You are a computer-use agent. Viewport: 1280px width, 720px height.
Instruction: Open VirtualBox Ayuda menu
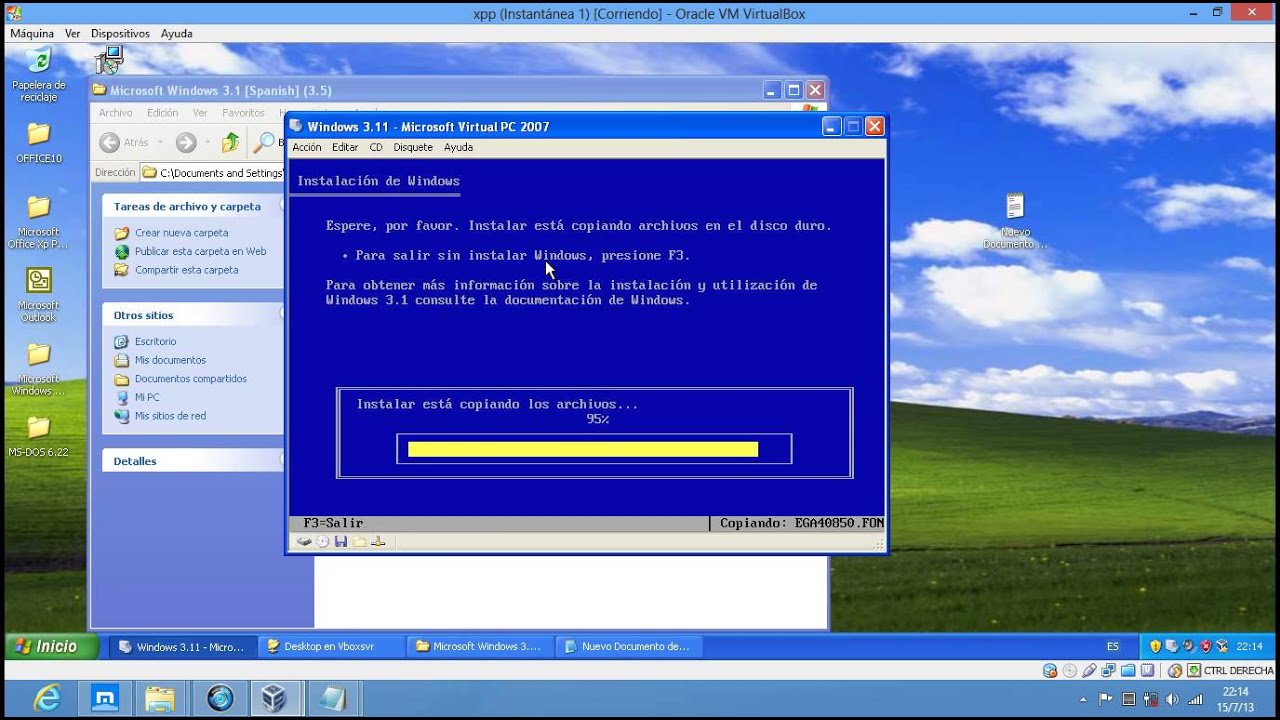point(176,33)
